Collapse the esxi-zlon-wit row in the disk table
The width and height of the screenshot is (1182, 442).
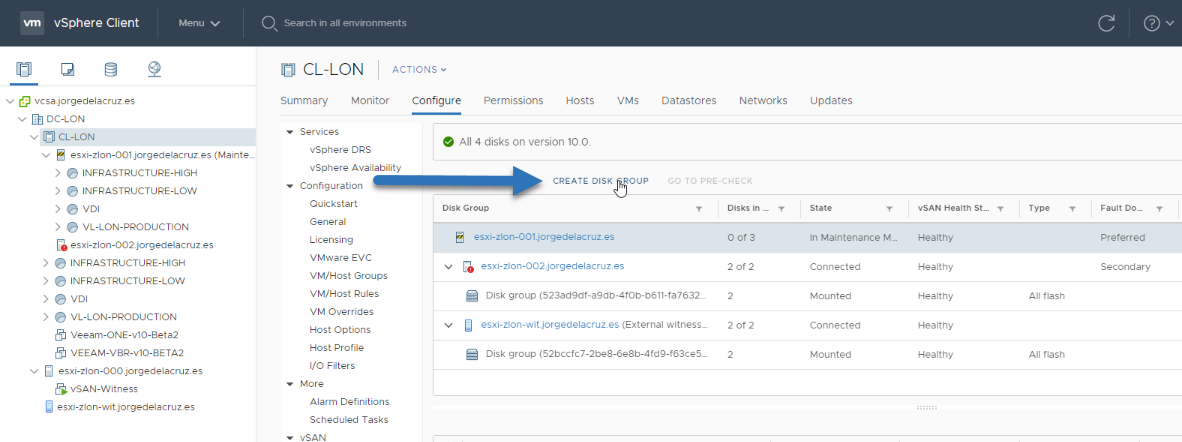tap(448, 325)
